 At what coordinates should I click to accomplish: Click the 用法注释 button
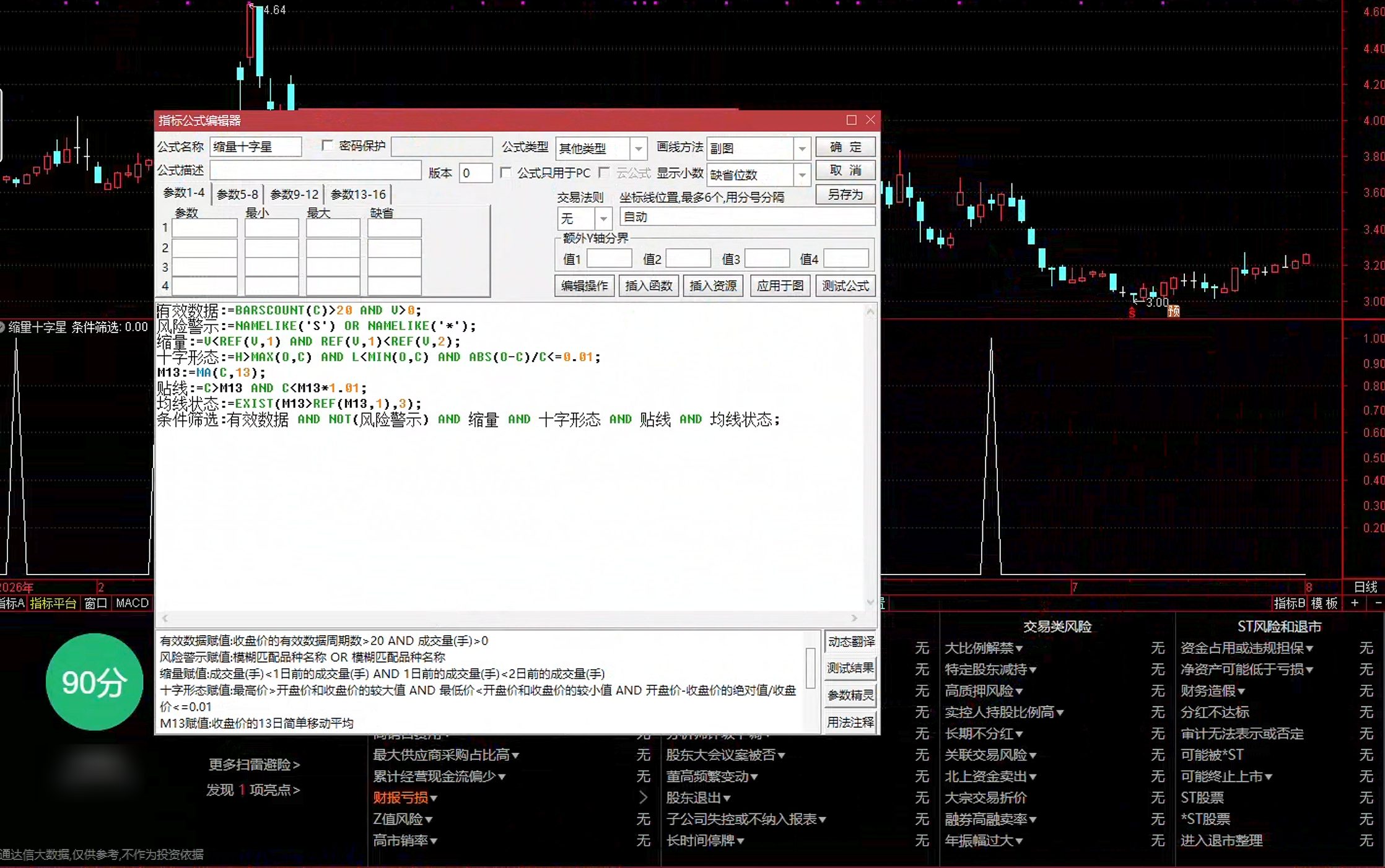(851, 722)
